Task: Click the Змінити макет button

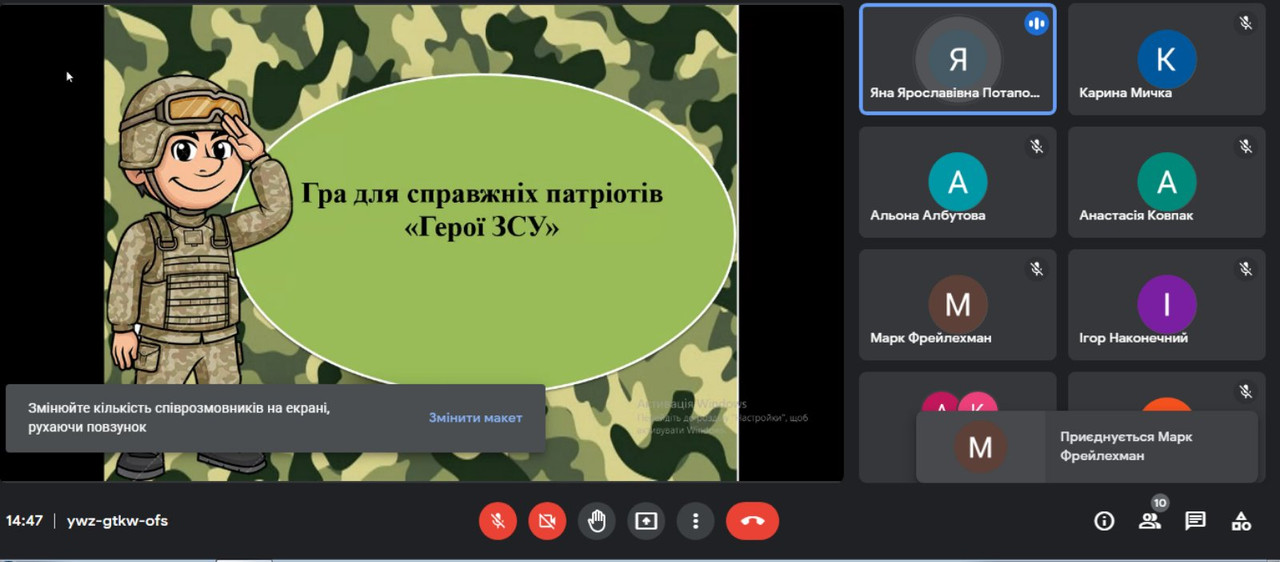Action: 476,418
